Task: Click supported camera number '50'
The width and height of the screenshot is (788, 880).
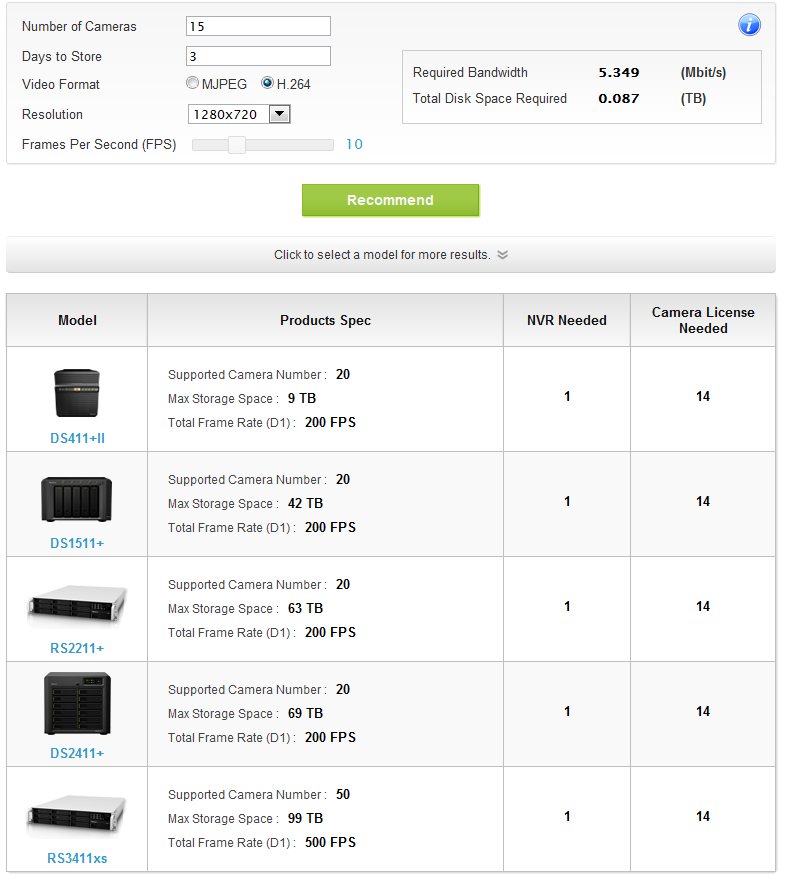Action: pyautogui.click(x=343, y=794)
